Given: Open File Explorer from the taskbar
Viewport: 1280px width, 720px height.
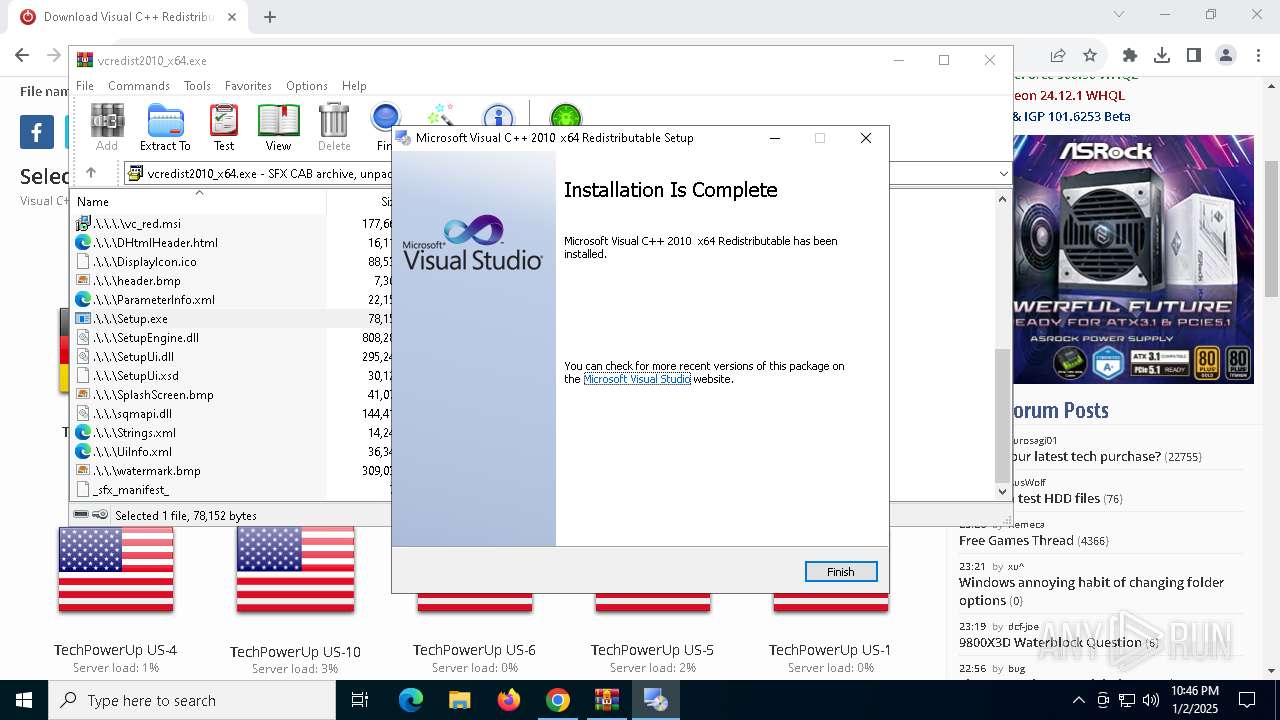Looking at the screenshot, I should (x=460, y=700).
